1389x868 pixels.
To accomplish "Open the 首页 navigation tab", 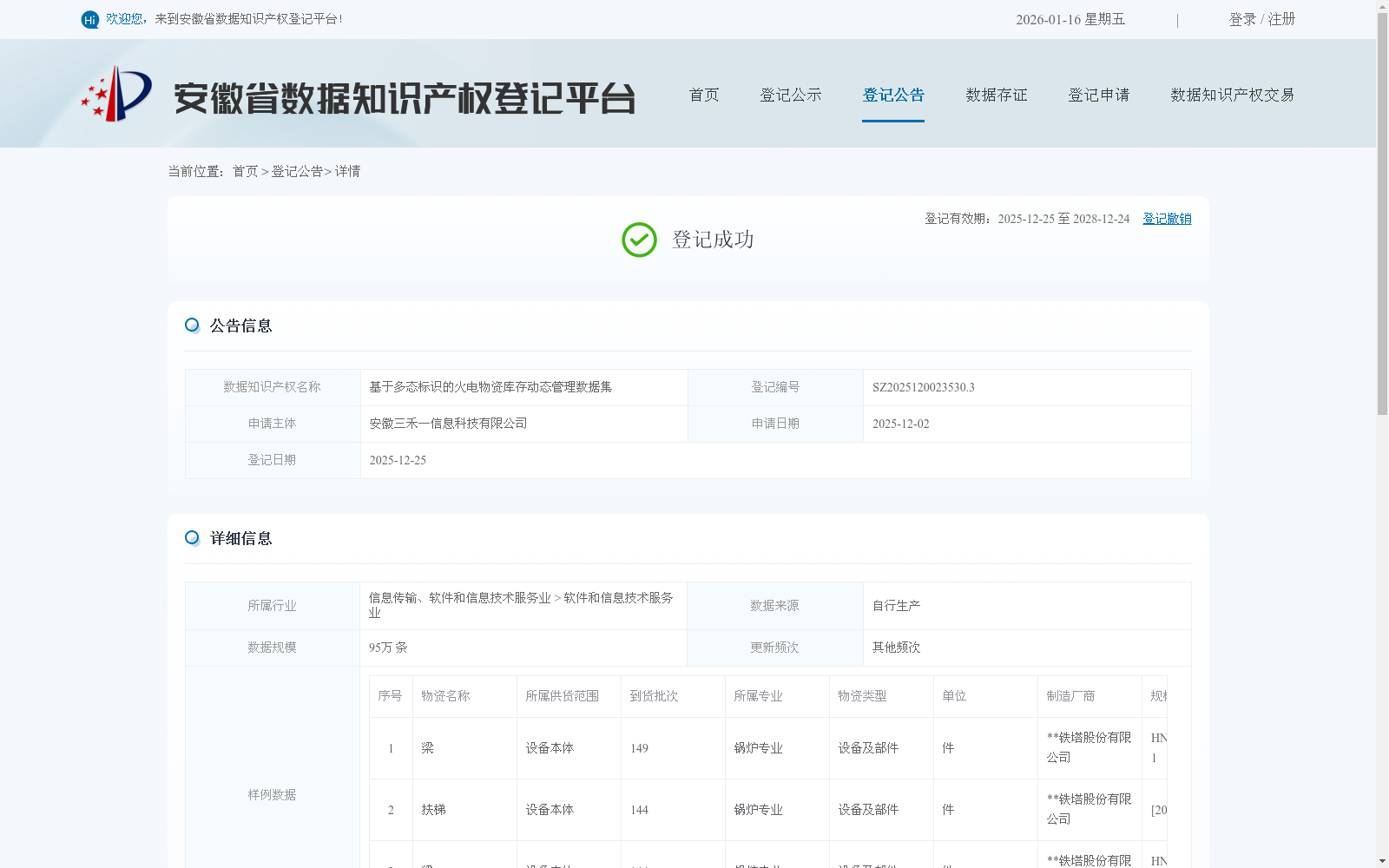I will [704, 95].
